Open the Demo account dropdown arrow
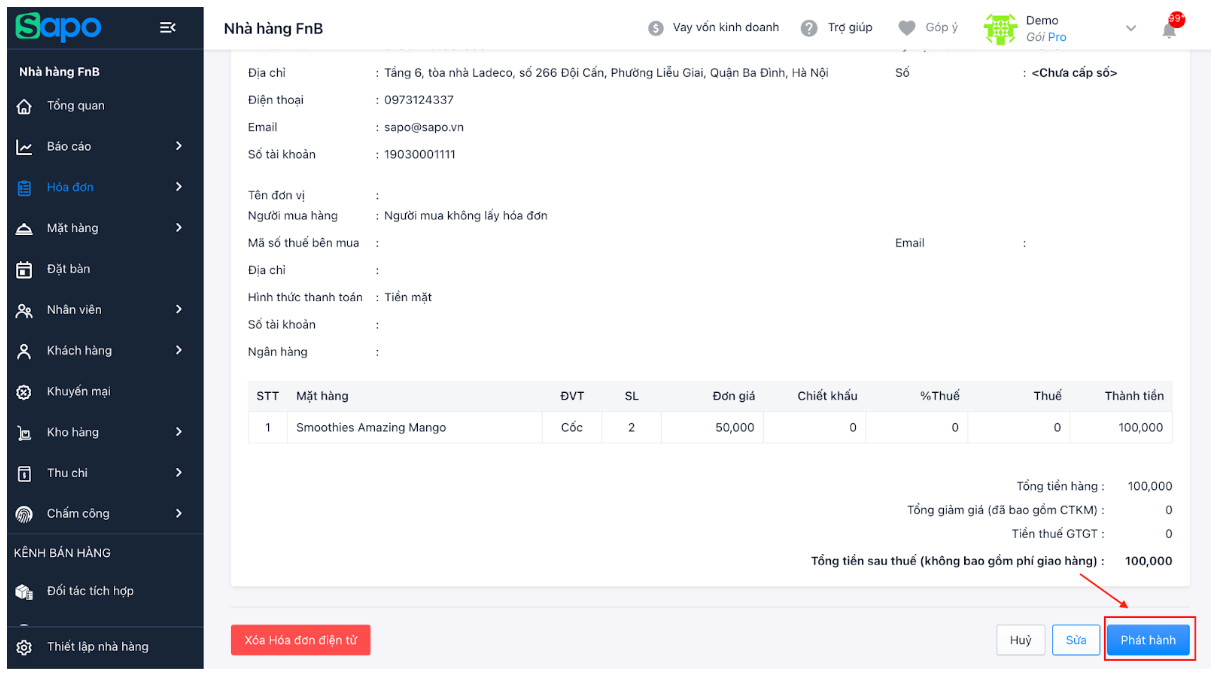The width and height of the screenshot is (1219, 676). tap(1131, 28)
